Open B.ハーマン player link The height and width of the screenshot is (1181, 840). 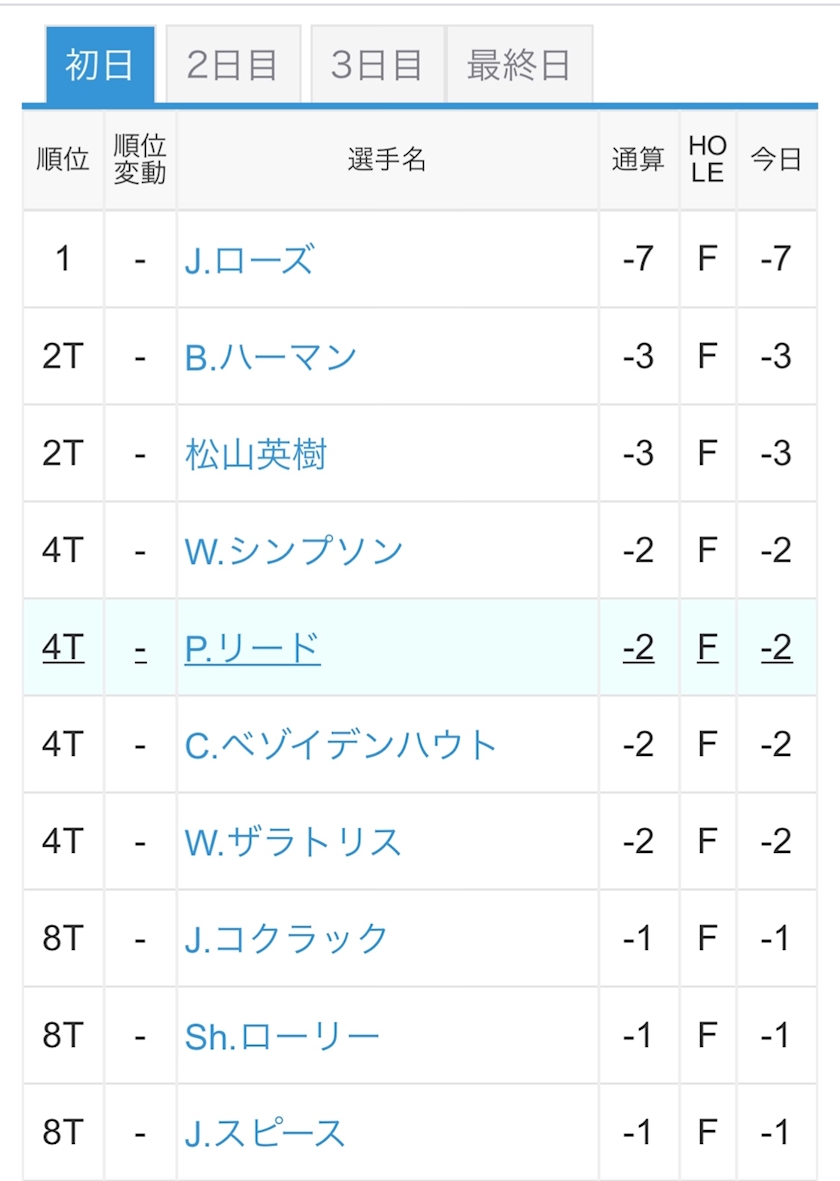pyautogui.click(x=270, y=358)
